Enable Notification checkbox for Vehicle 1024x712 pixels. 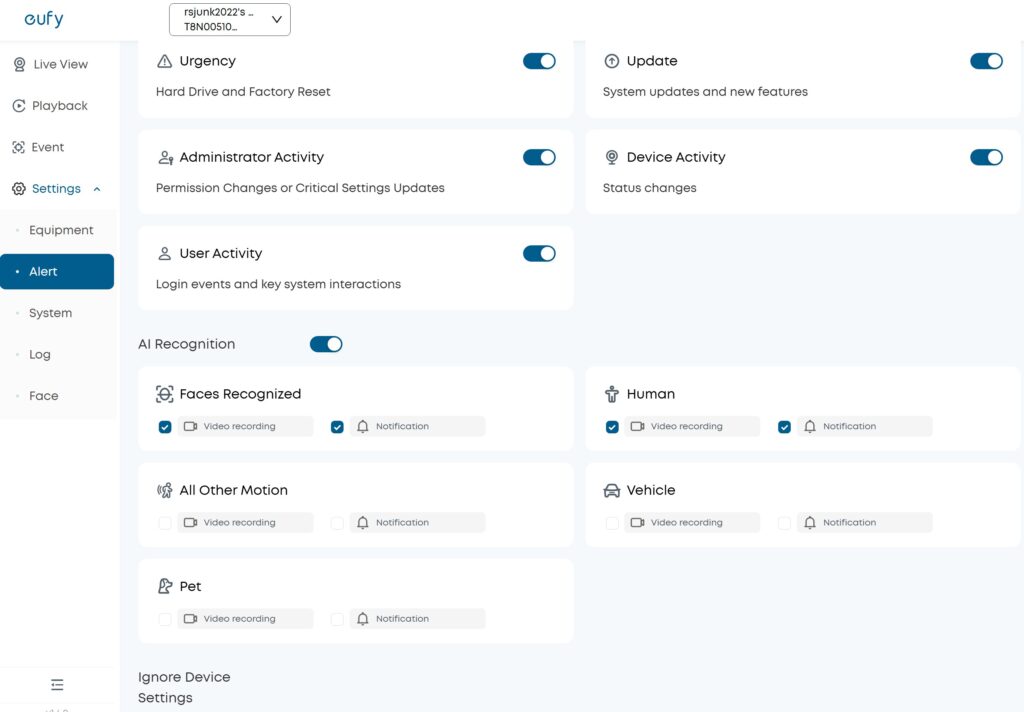tap(785, 523)
